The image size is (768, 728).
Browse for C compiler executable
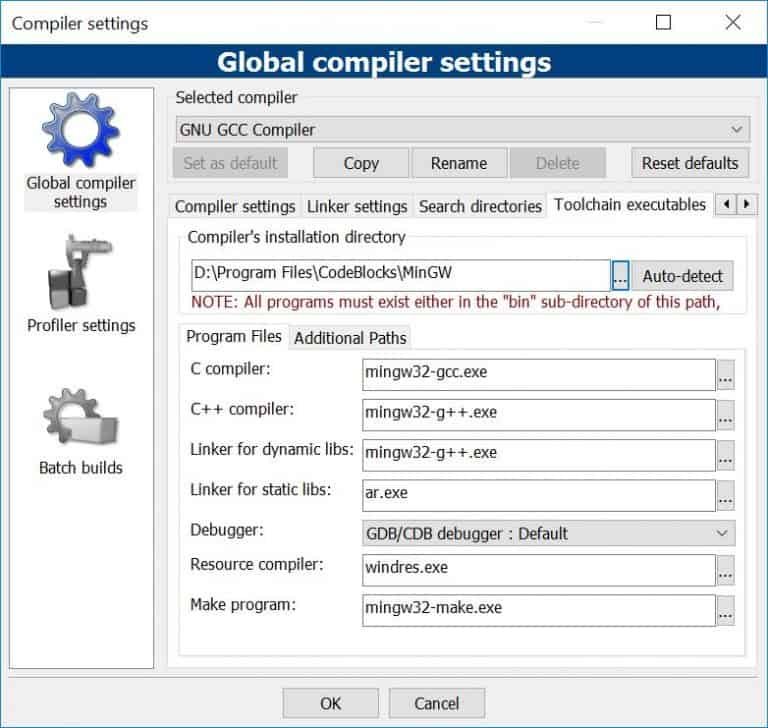point(725,375)
